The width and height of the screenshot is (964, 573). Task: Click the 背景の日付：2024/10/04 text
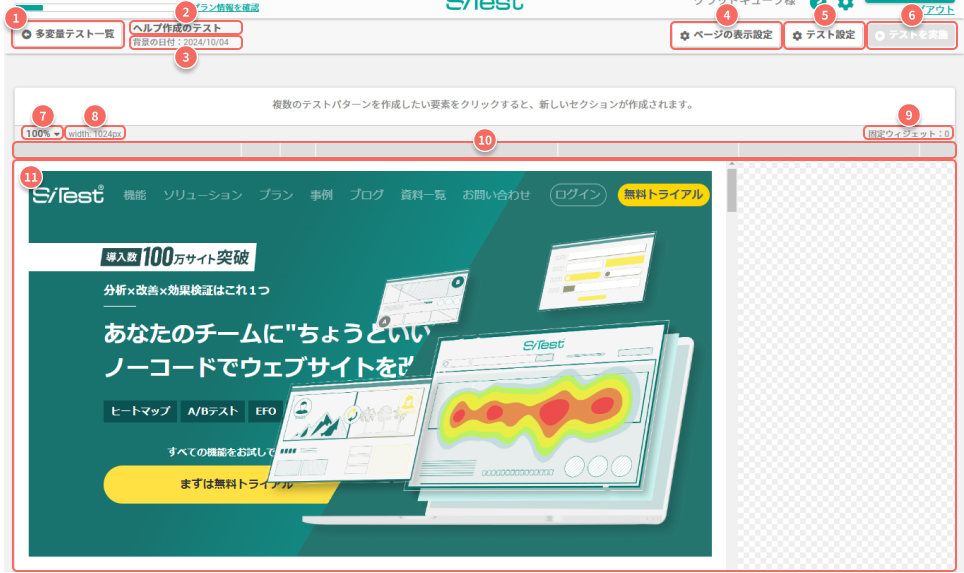click(181, 42)
